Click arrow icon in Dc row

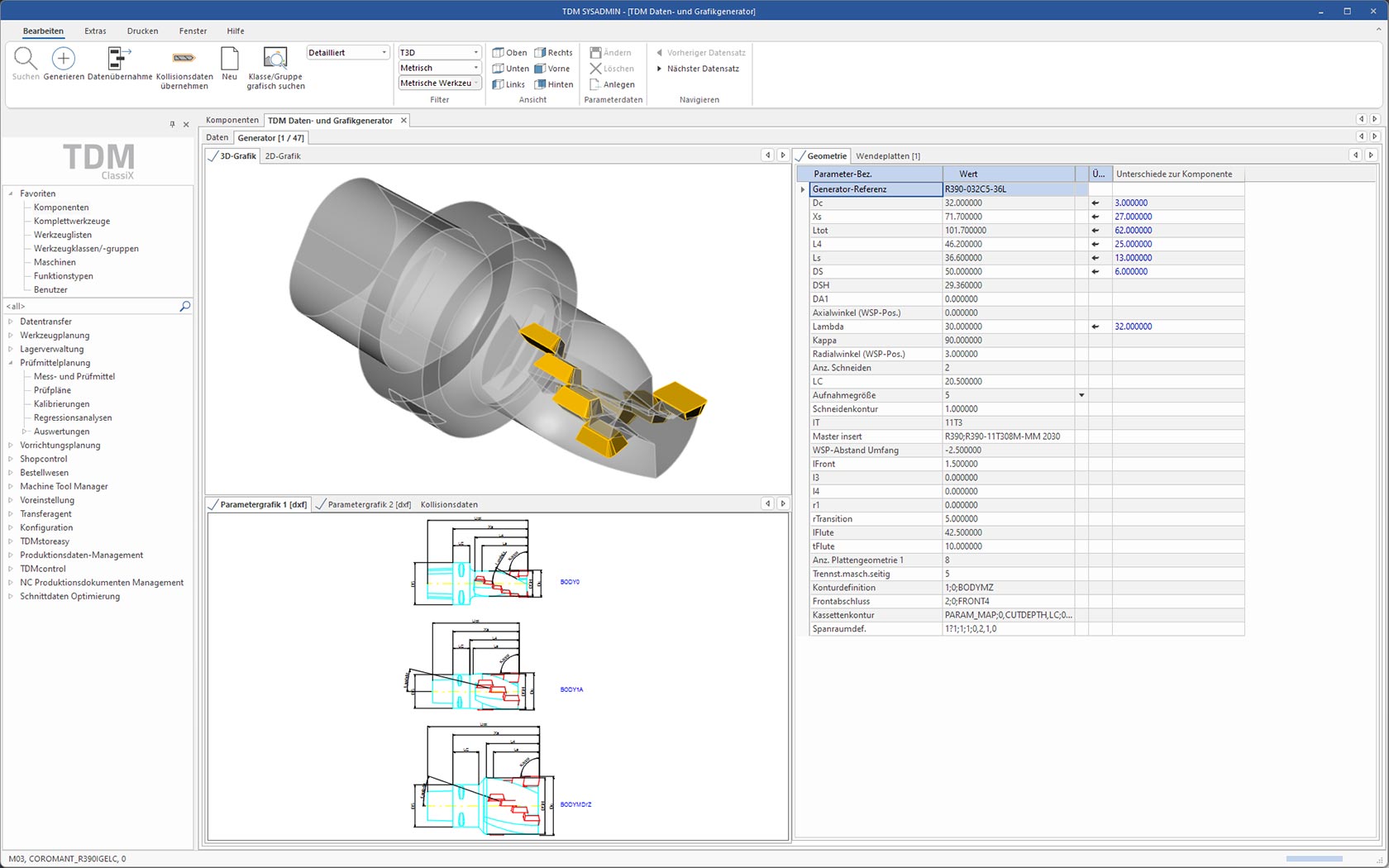(1095, 203)
